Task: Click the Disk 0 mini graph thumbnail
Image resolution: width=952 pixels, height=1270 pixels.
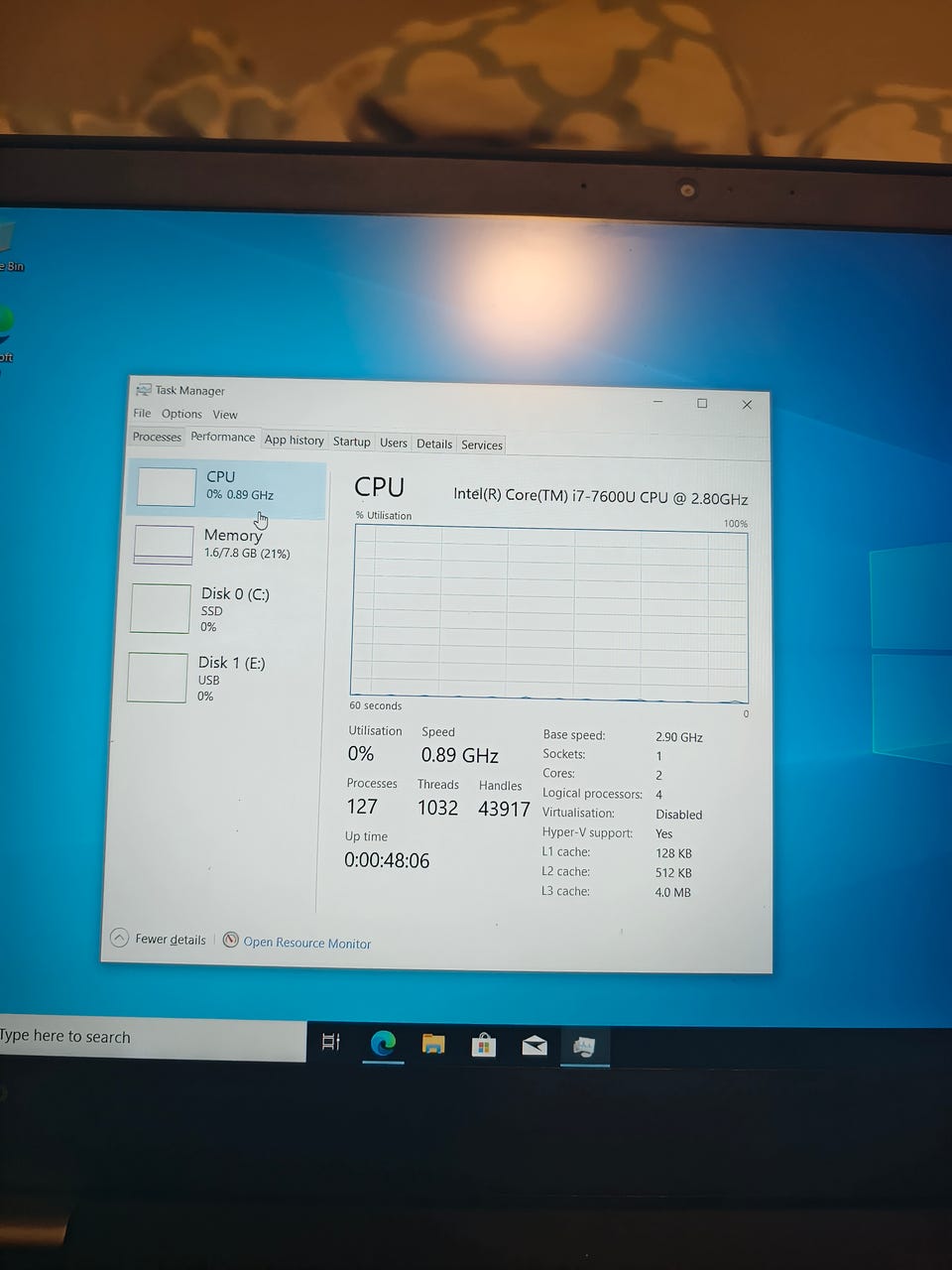Action: (161, 608)
